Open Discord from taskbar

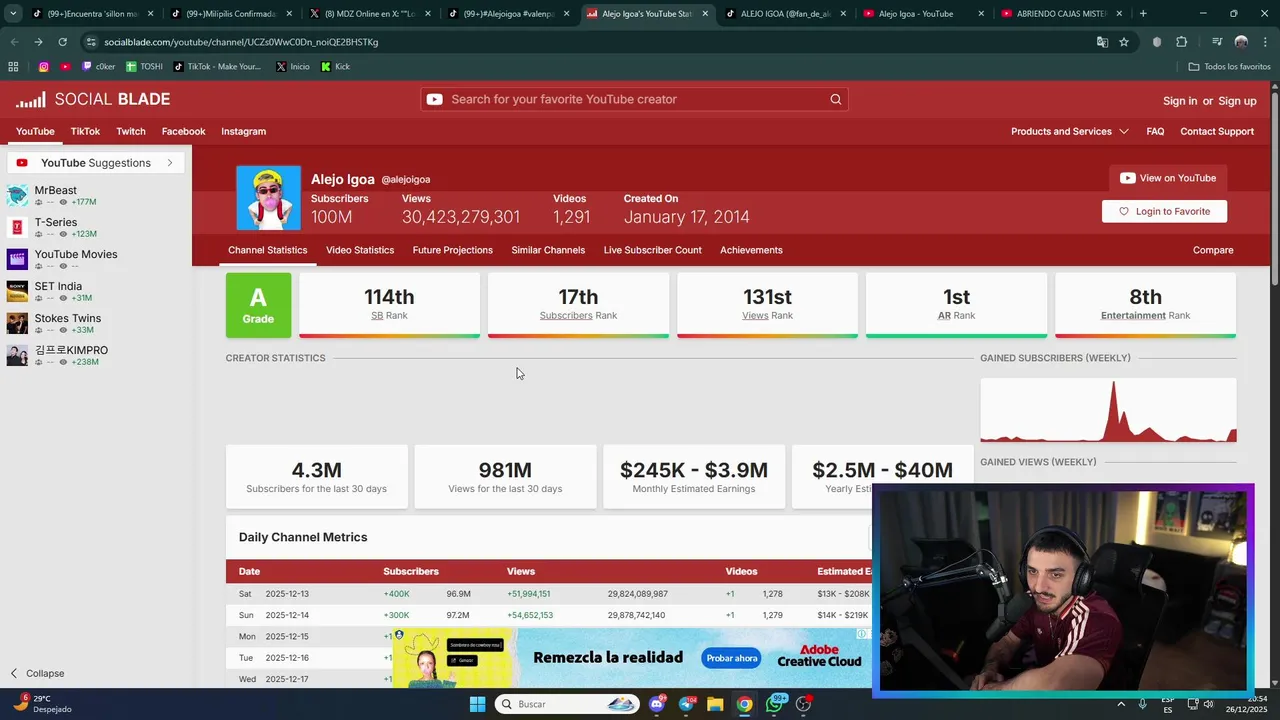pos(657,704)
